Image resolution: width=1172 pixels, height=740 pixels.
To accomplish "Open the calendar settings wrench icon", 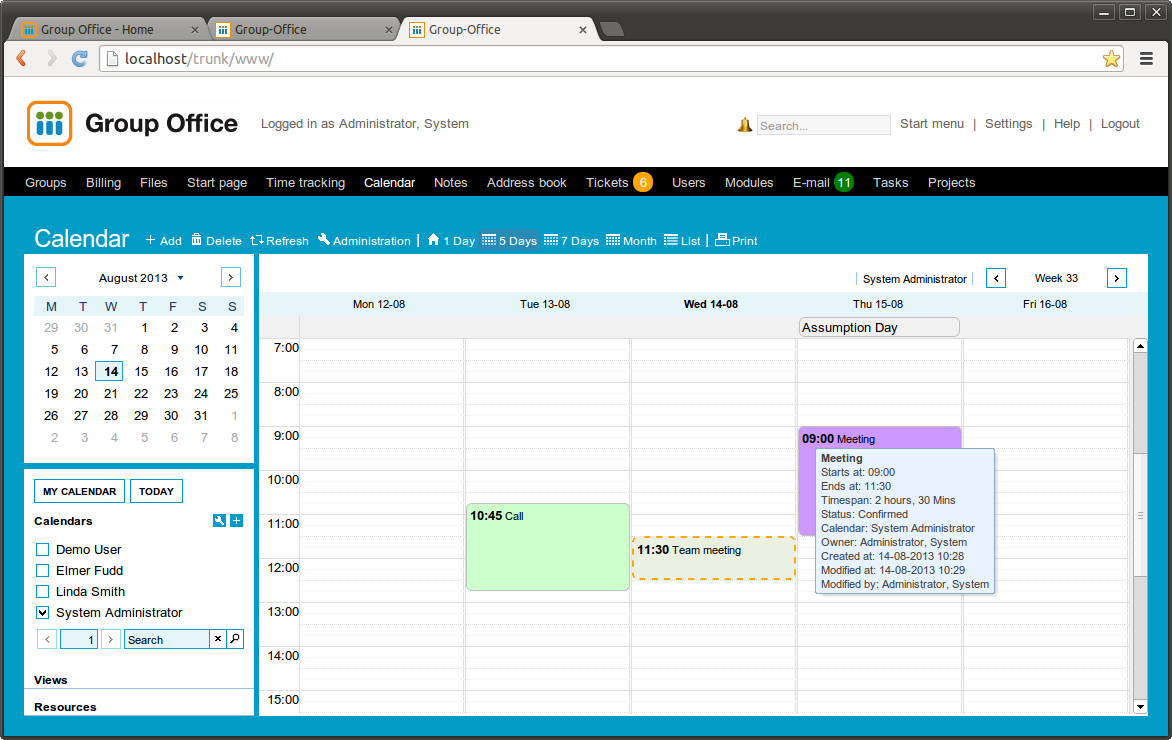I will point(219,521).
